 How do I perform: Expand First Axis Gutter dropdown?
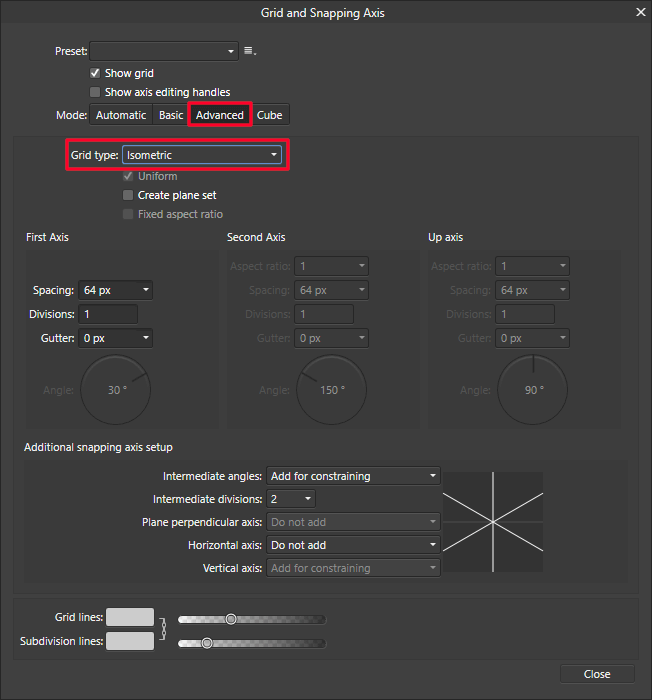[116, 338]
